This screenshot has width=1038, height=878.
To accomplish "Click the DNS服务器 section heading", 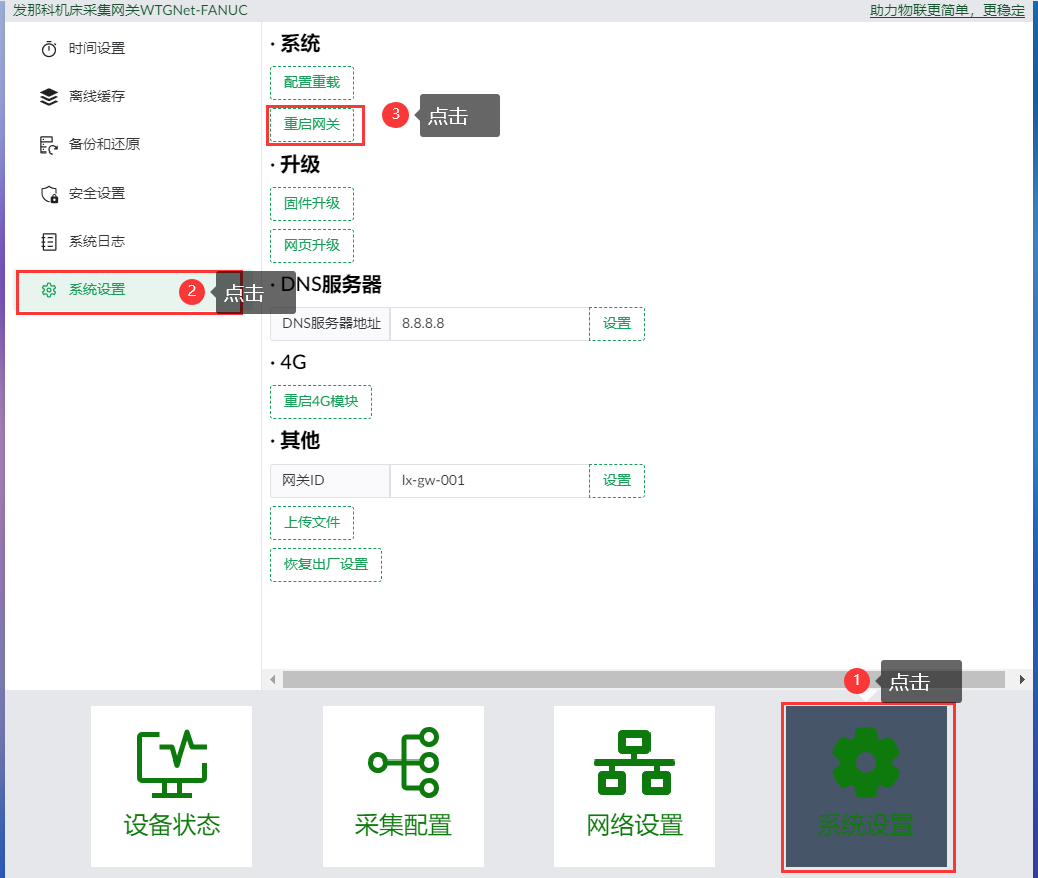I will (x=331, y=285).
